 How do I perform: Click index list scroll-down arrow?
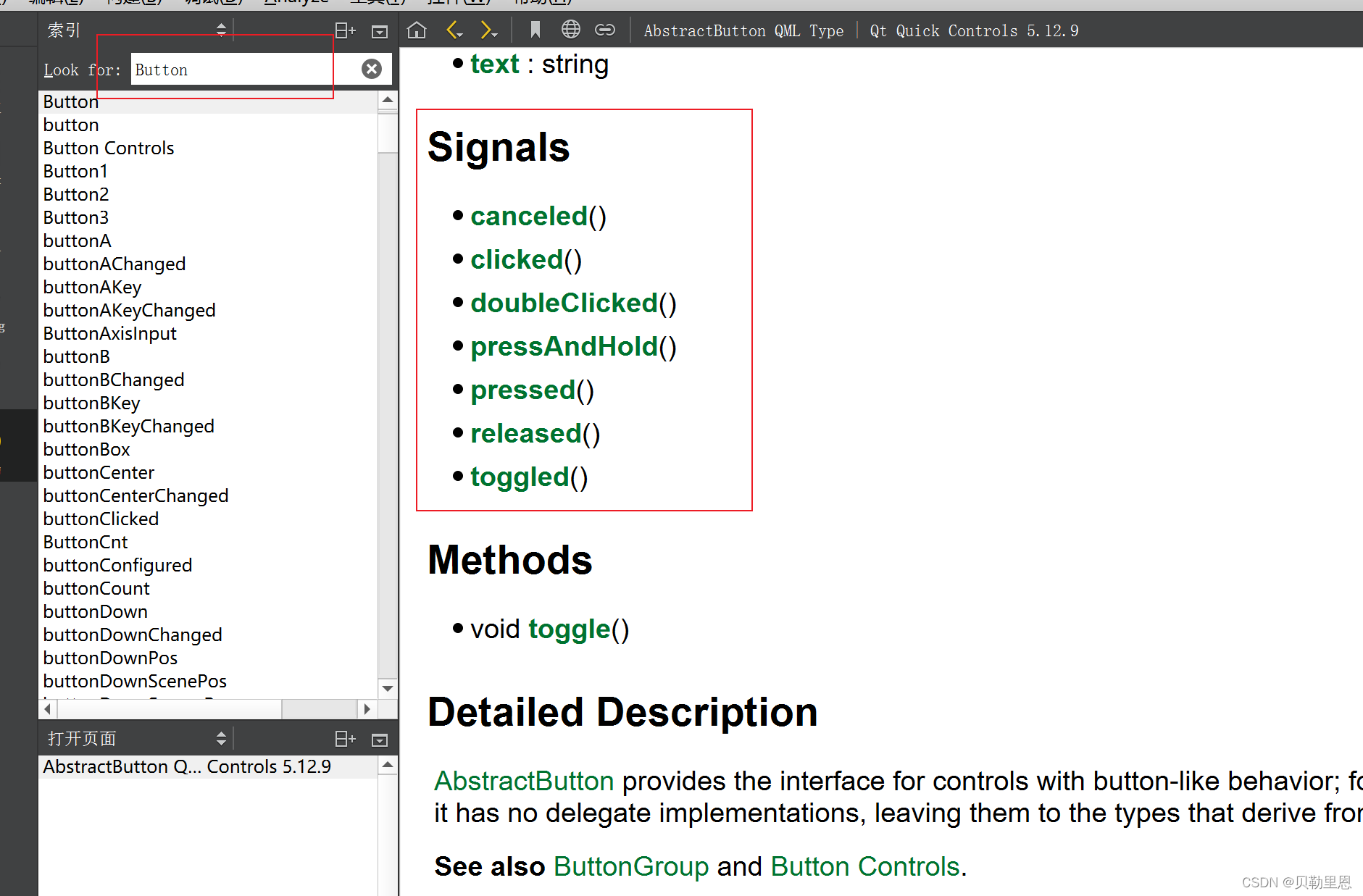[x=388, y=688]
